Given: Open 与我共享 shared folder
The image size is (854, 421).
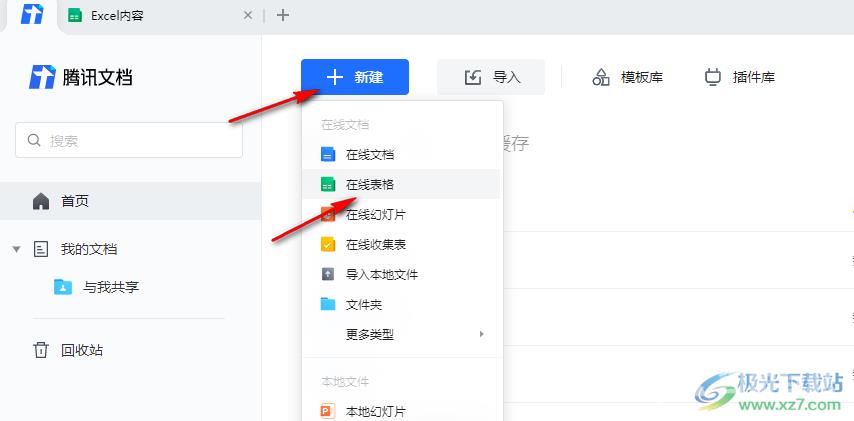Looking at the screenshot, I should 111,287.
